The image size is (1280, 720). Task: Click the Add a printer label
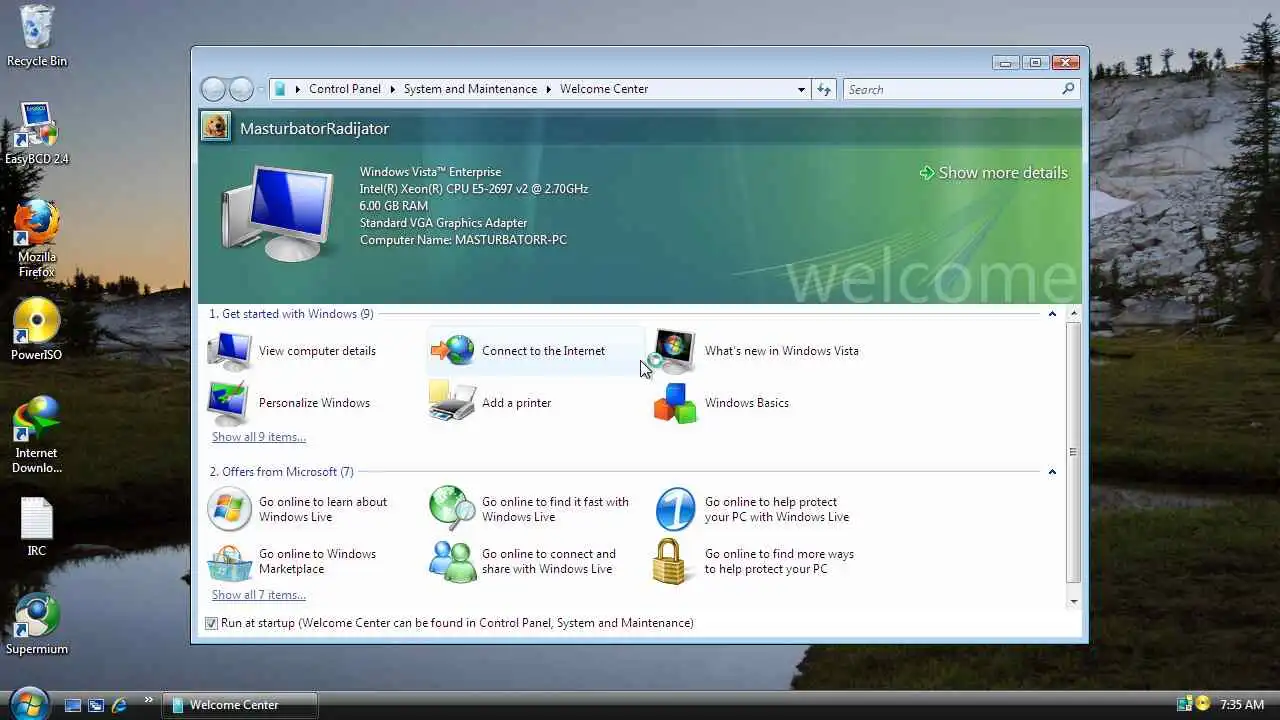(x=516, y=403)
